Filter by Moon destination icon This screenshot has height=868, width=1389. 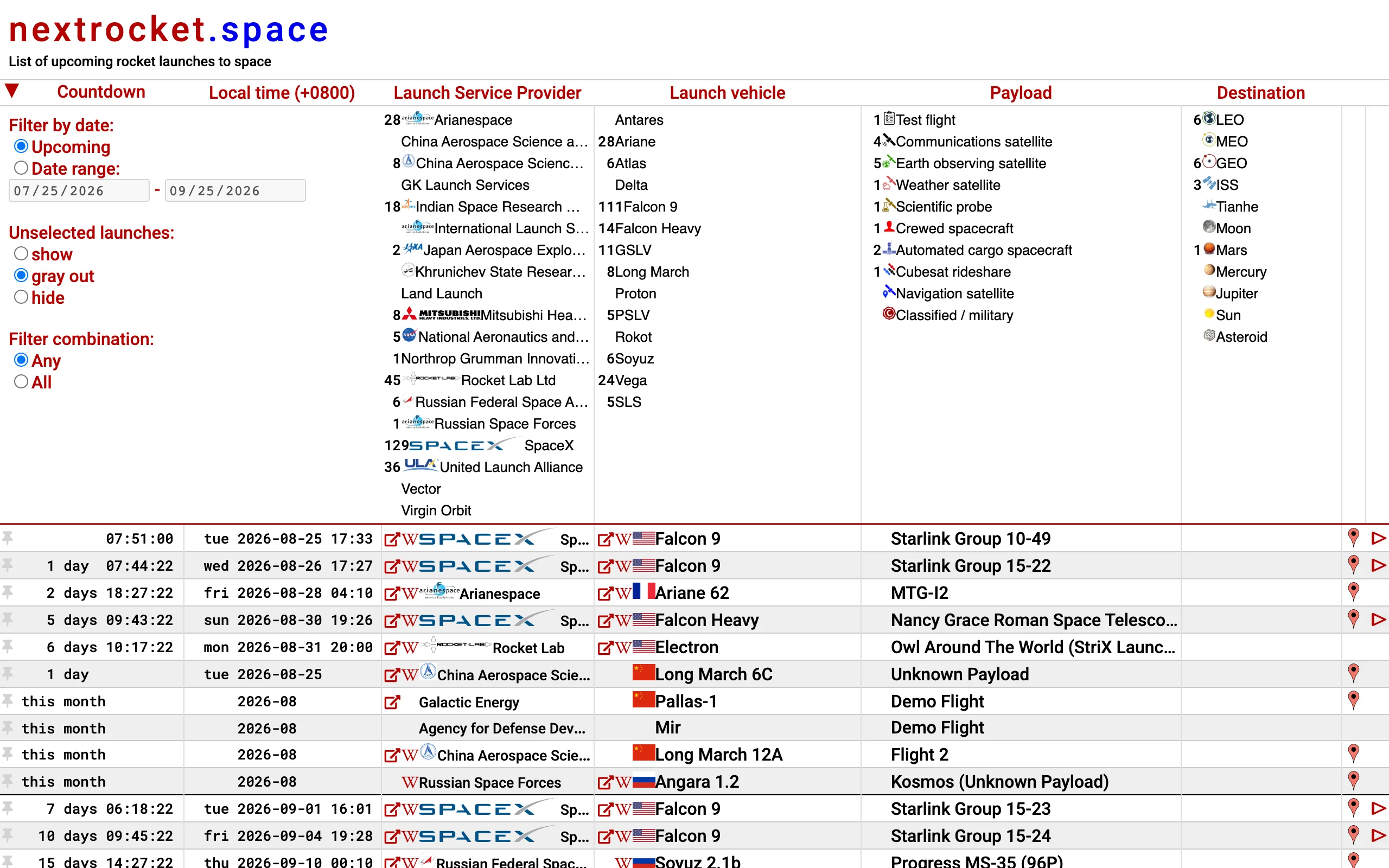pyautogui.click(x=1209, y=227)
